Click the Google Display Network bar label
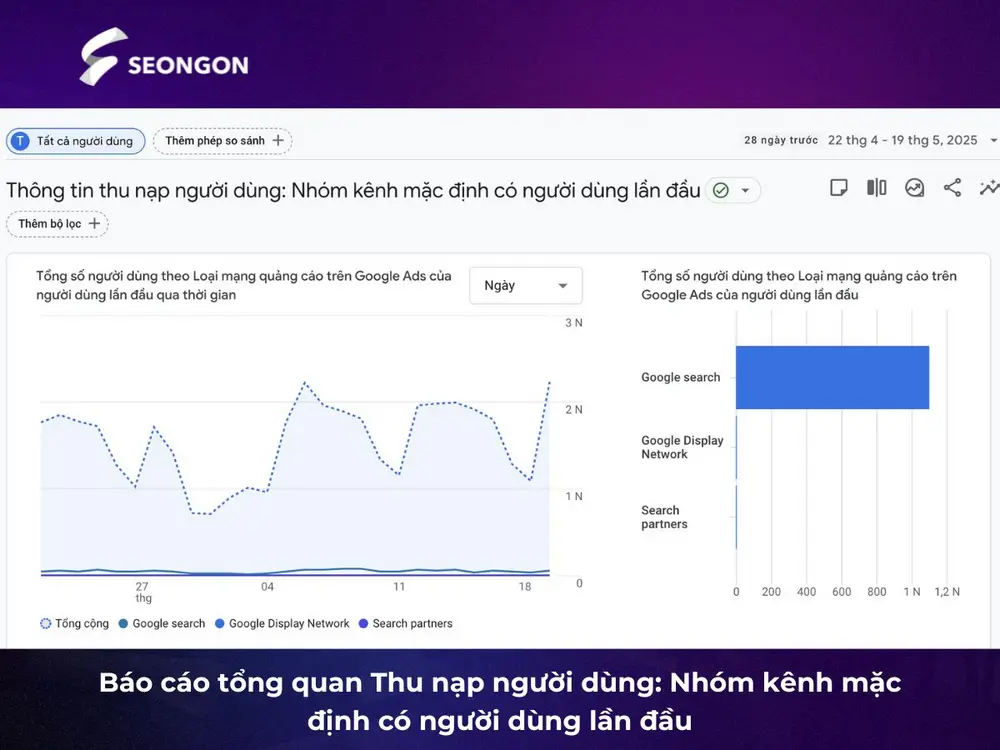 point(682,447)
